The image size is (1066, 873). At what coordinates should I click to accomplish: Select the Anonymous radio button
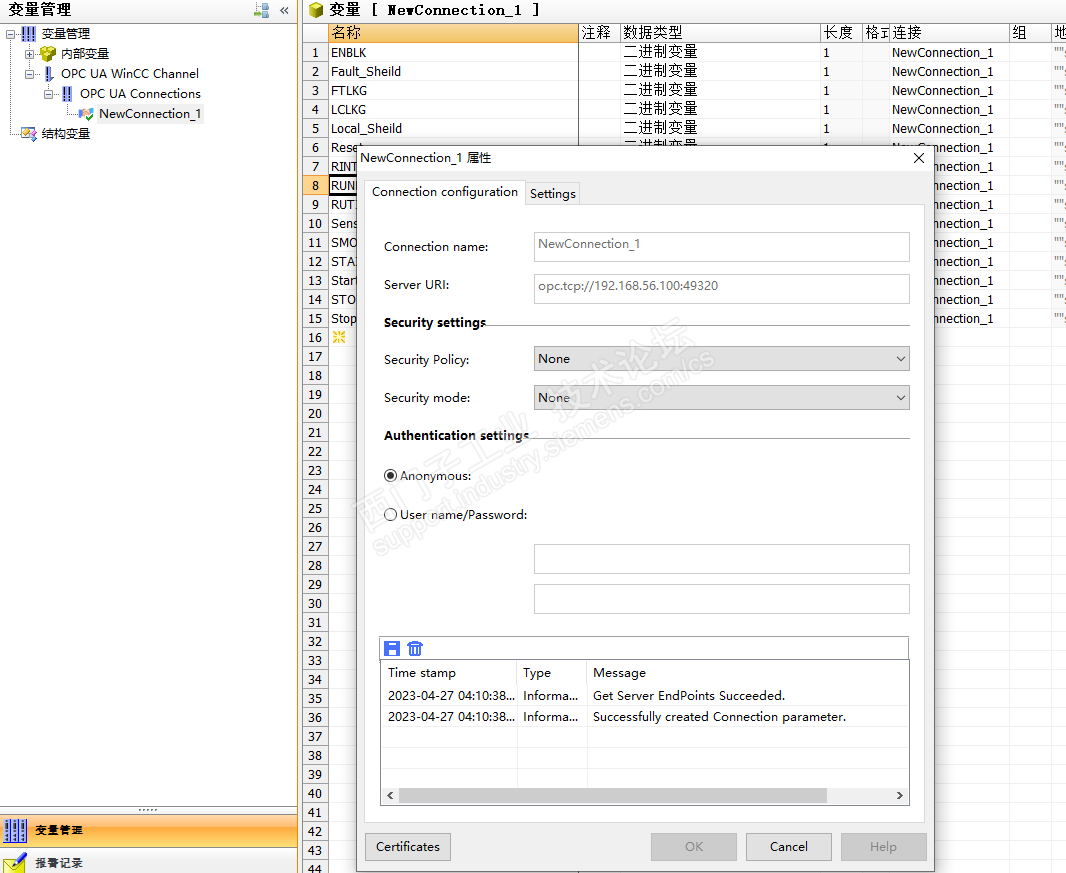390,475
